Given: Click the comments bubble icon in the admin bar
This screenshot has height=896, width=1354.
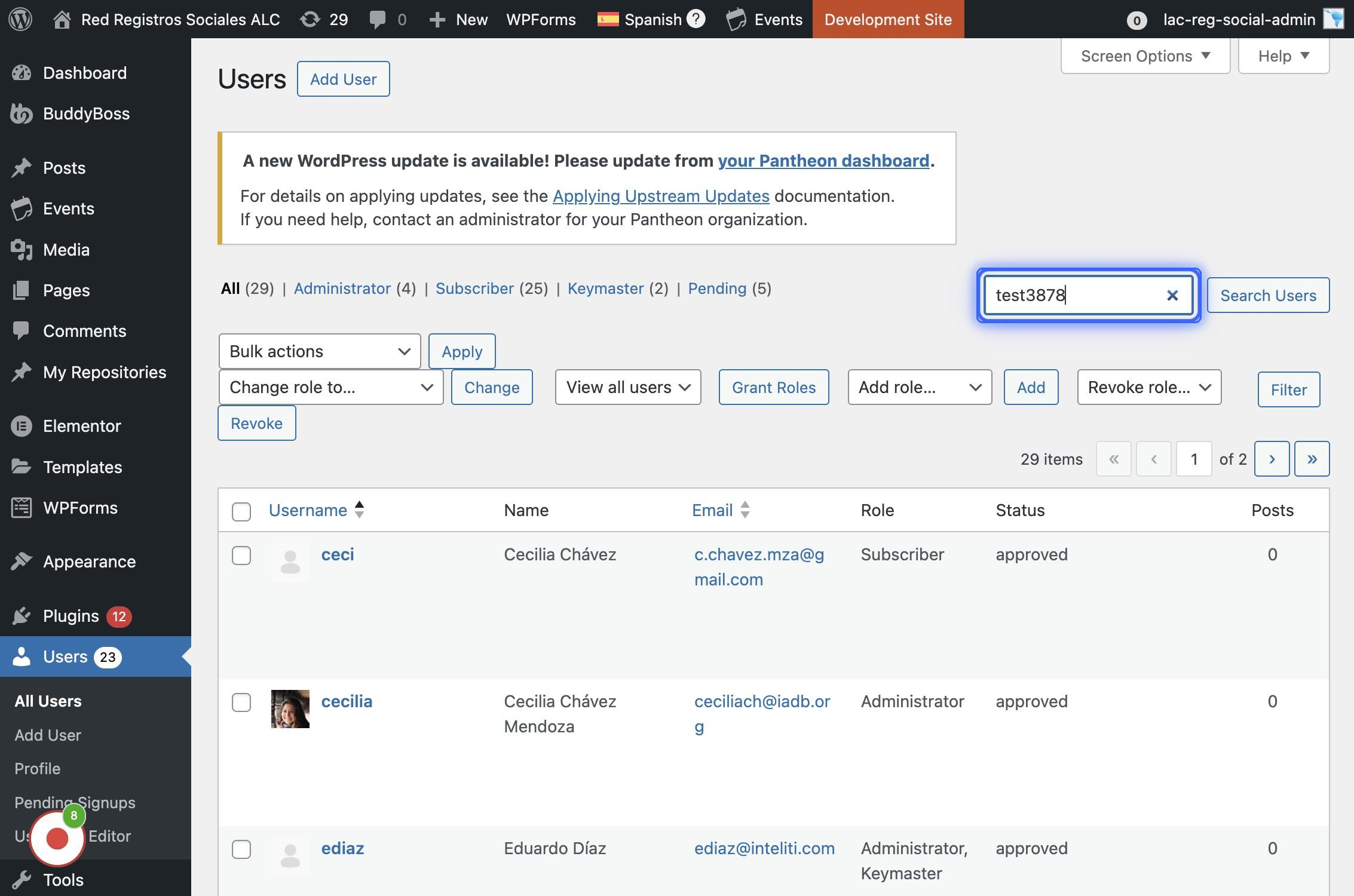Looking at the screenshot, I should [x=377, y=19].
